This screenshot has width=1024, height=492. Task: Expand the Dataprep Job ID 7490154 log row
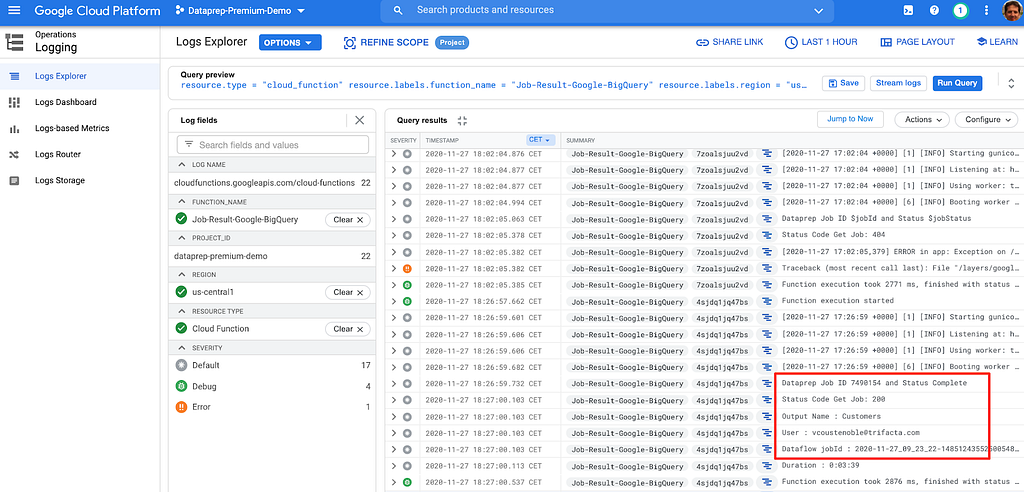[394, 383]
